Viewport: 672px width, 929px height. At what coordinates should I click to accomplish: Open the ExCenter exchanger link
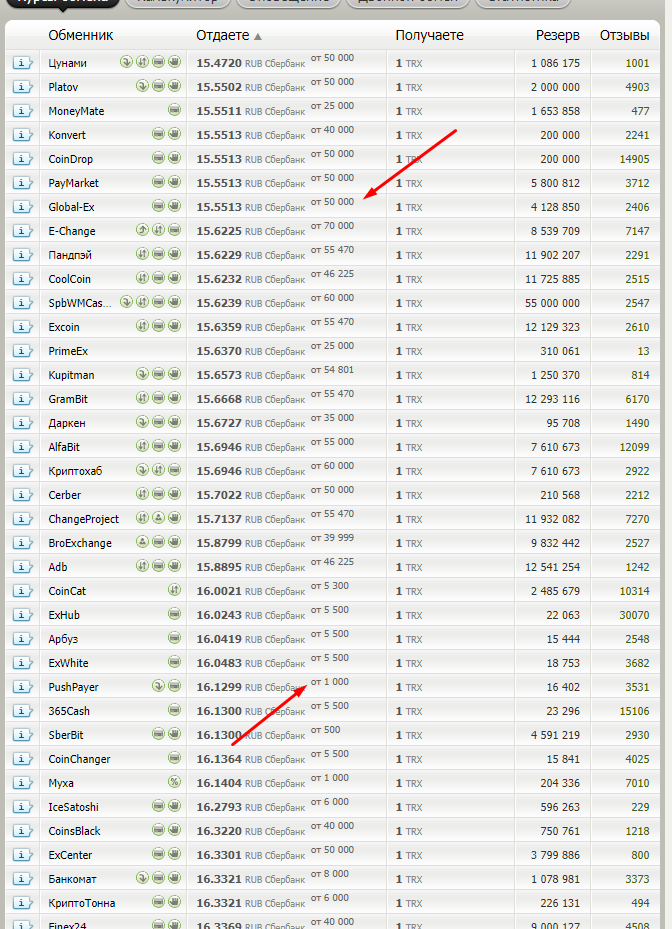[70, 855]
